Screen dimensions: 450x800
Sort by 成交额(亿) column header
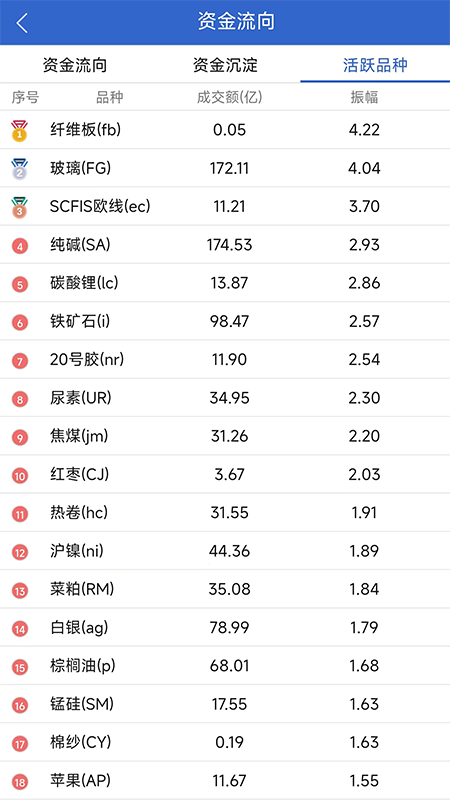point(230,97)
